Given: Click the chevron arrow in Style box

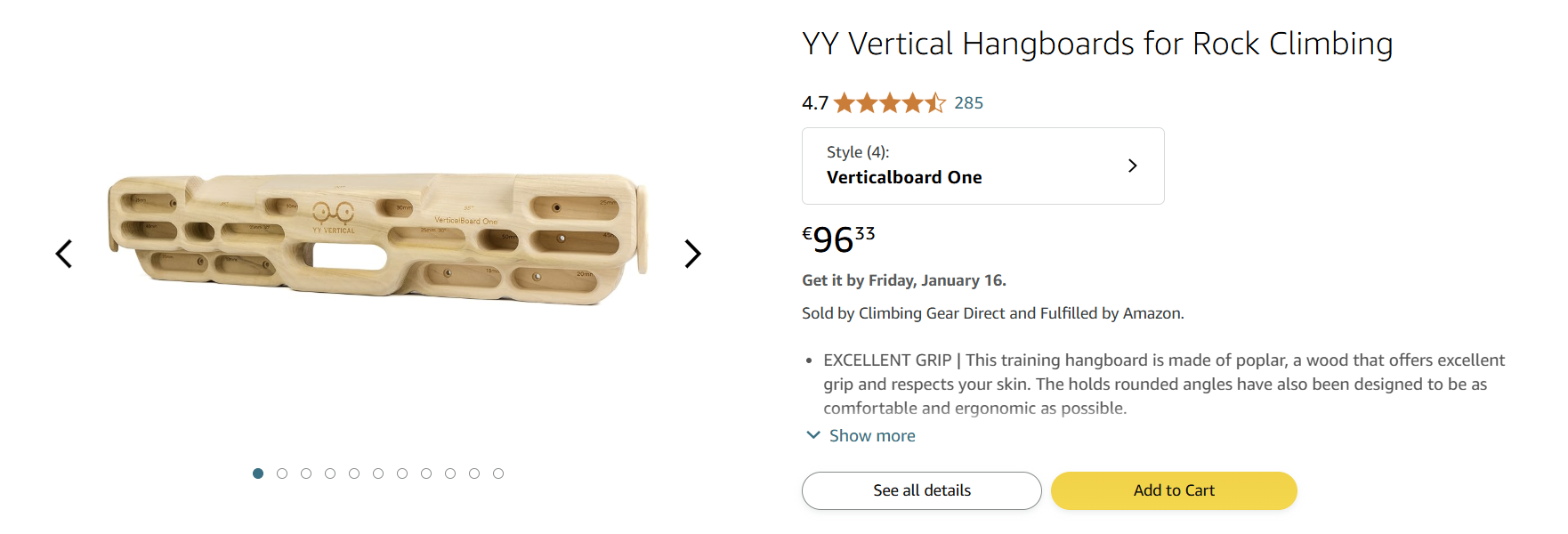Looking at the screenshot, I should click(1132, 166).
